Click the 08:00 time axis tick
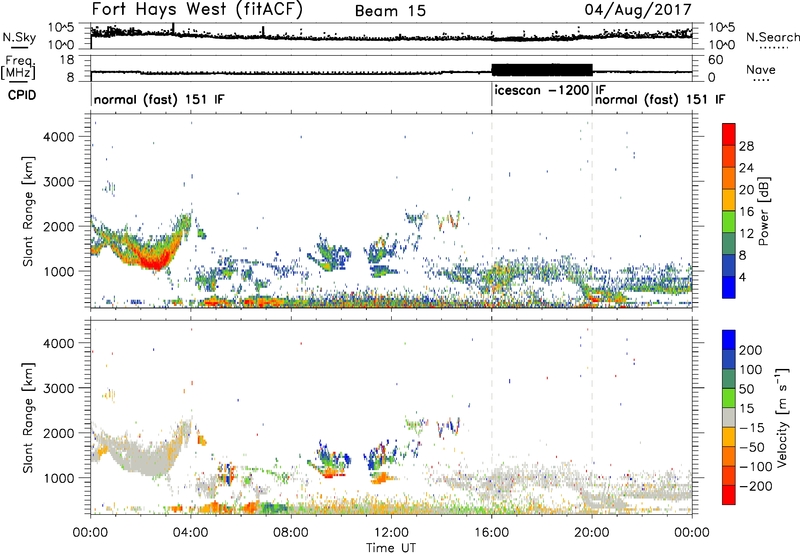 [x=291, y=533]
